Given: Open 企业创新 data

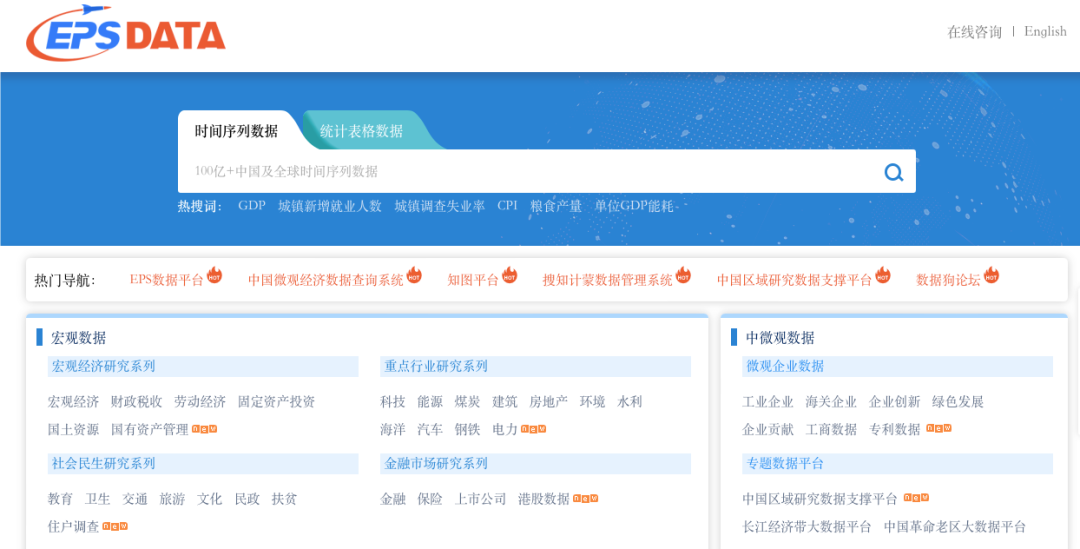Looking at the screenshot, I should click(x=895, y=402).
